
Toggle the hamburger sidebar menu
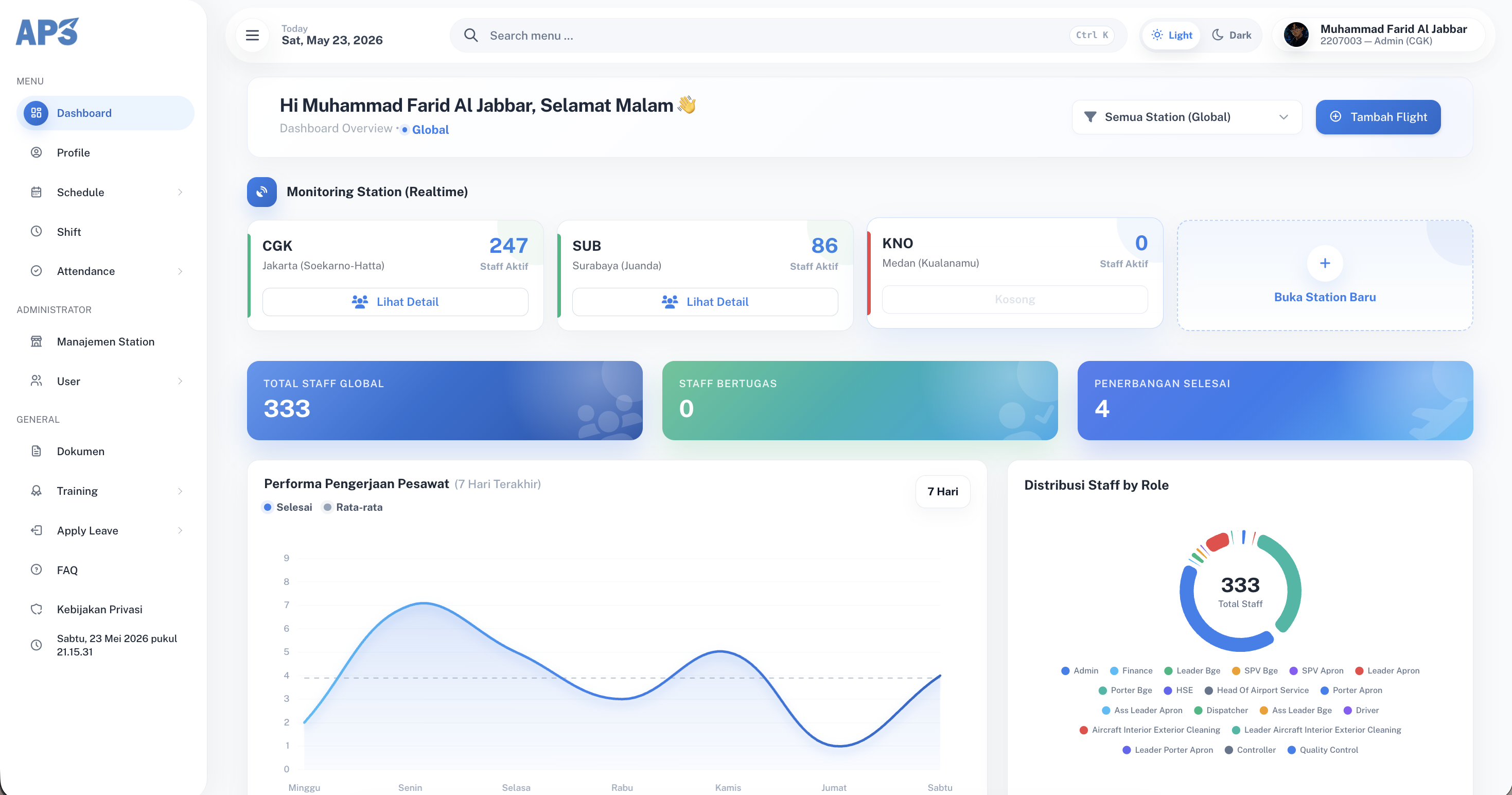click(x=252, y=35)
